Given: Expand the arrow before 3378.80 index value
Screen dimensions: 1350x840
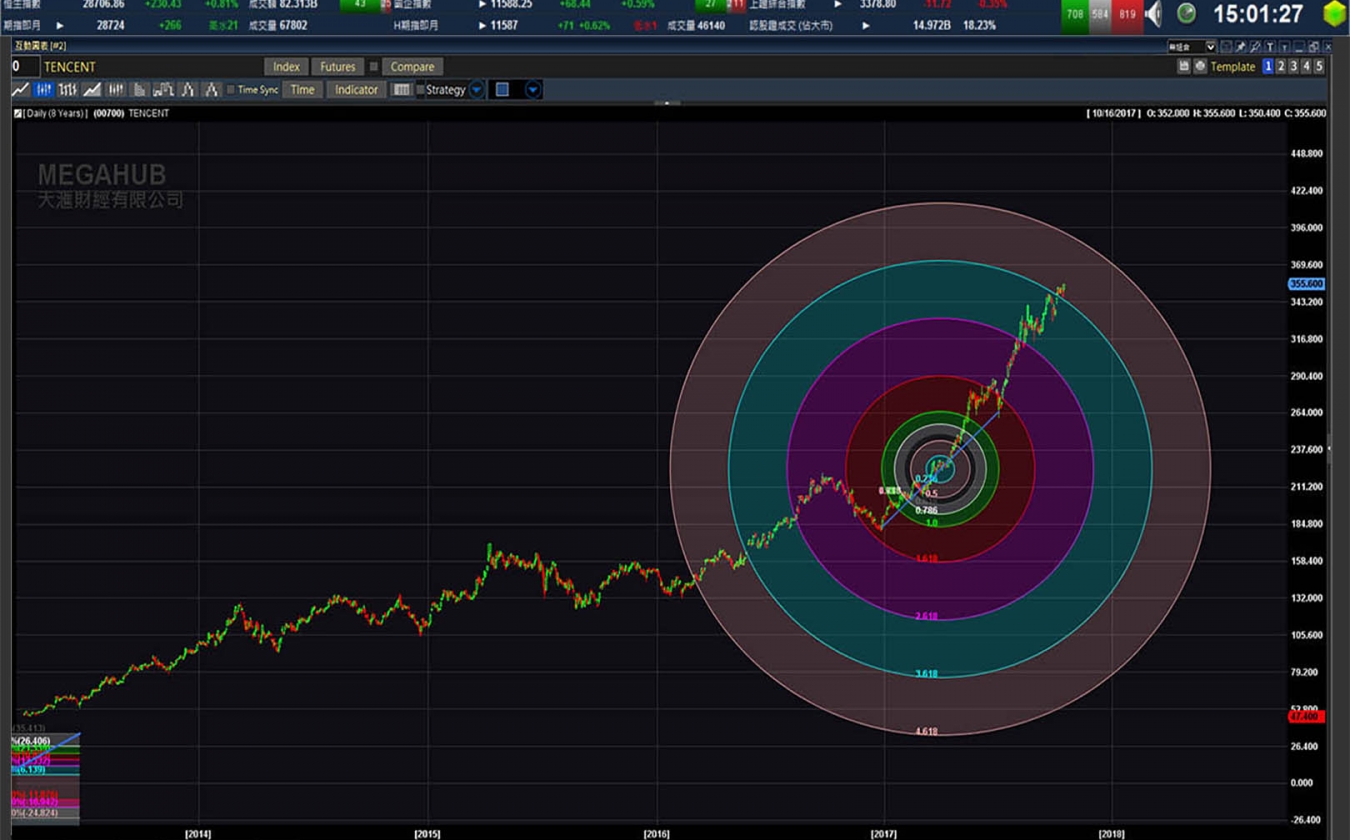Looking at the screenshot, I should (838, 5).
